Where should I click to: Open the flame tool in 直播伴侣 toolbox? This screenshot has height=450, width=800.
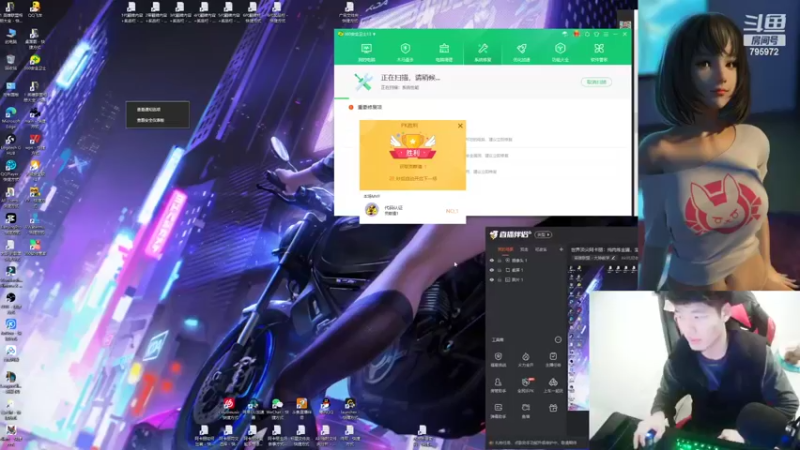(x=526, y=360)
